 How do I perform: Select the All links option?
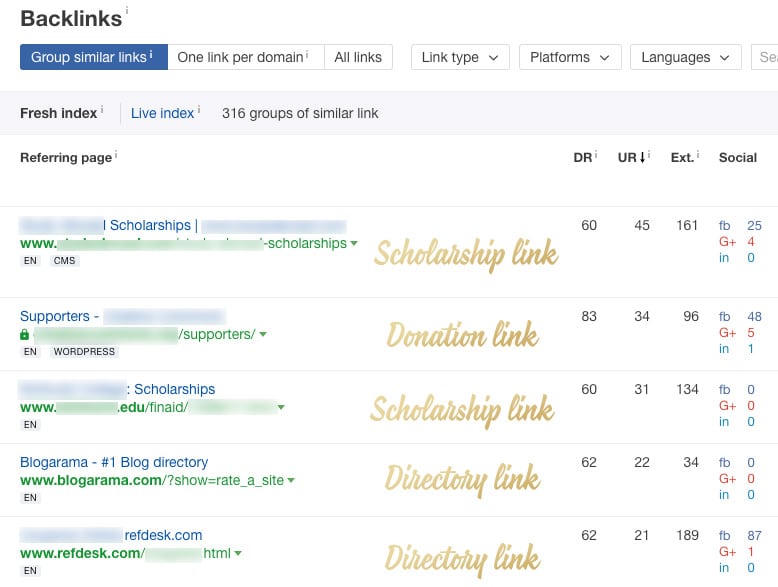point(358,57)
